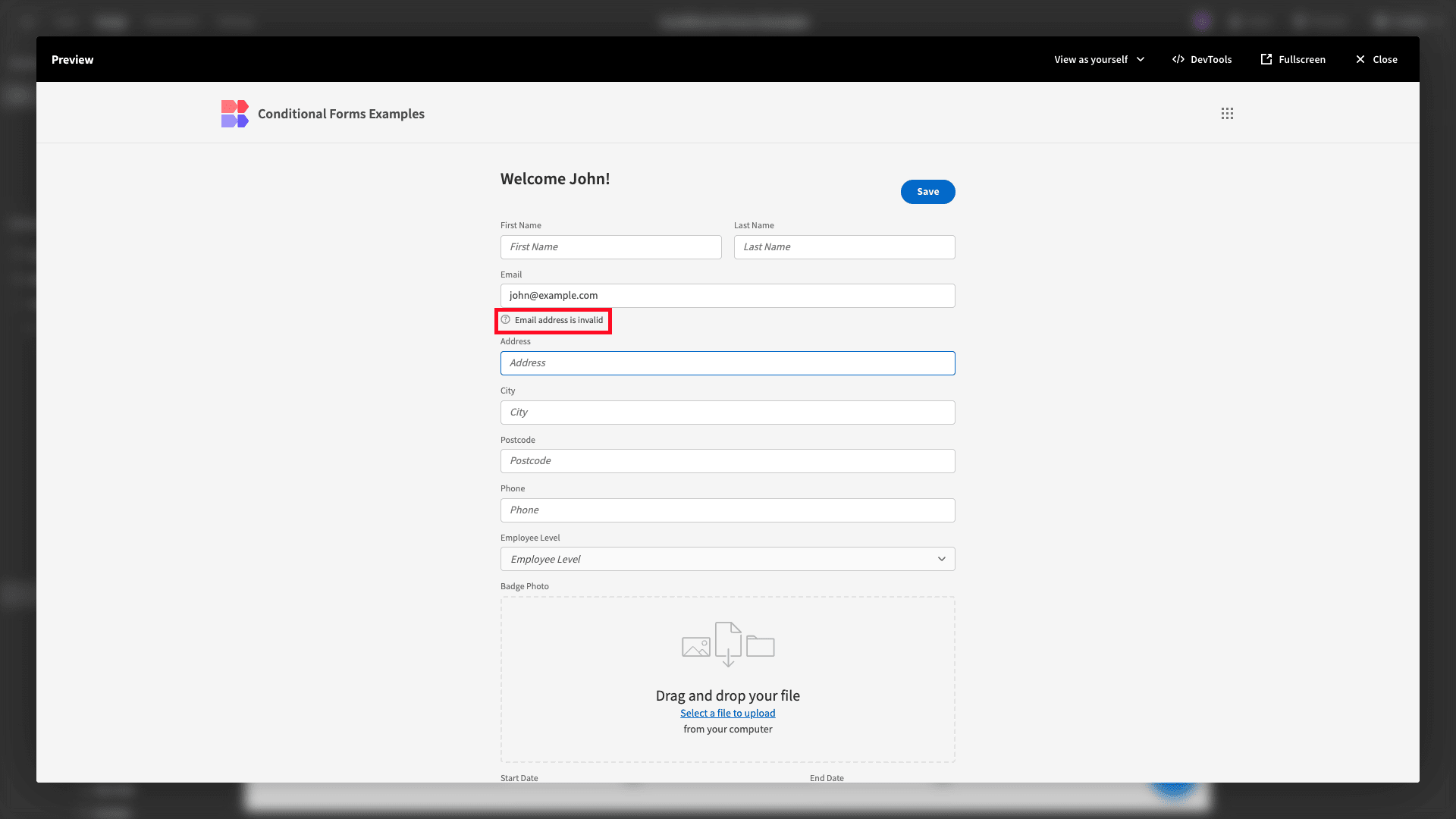The image size is (1456, 819).
Task: Click the Badge Photo label
Action: pos(525,586)
